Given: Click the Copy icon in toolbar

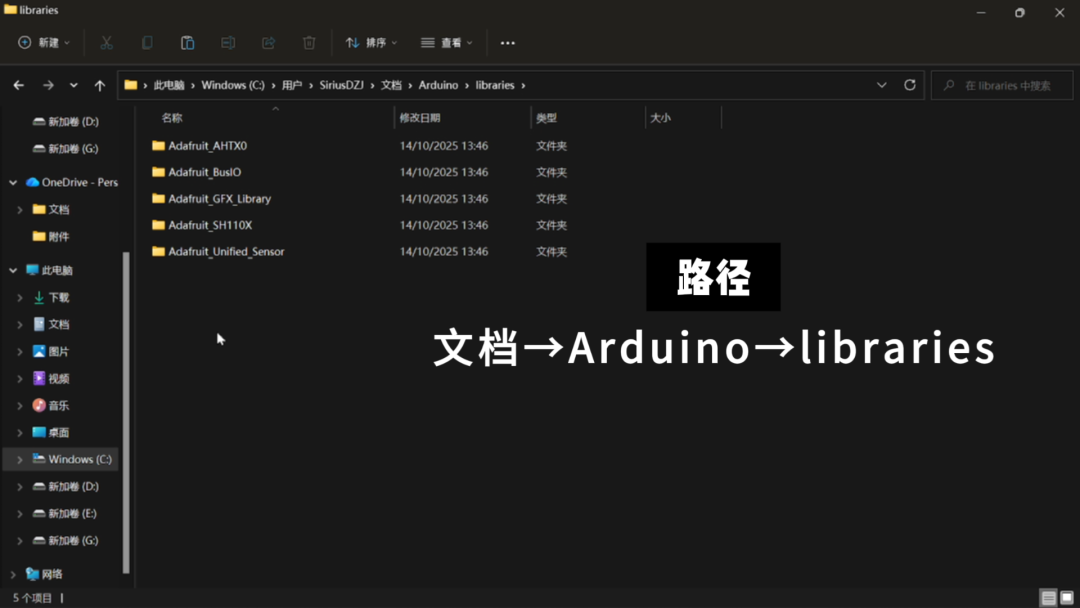Looking at the screenshot, I should 147,43.
